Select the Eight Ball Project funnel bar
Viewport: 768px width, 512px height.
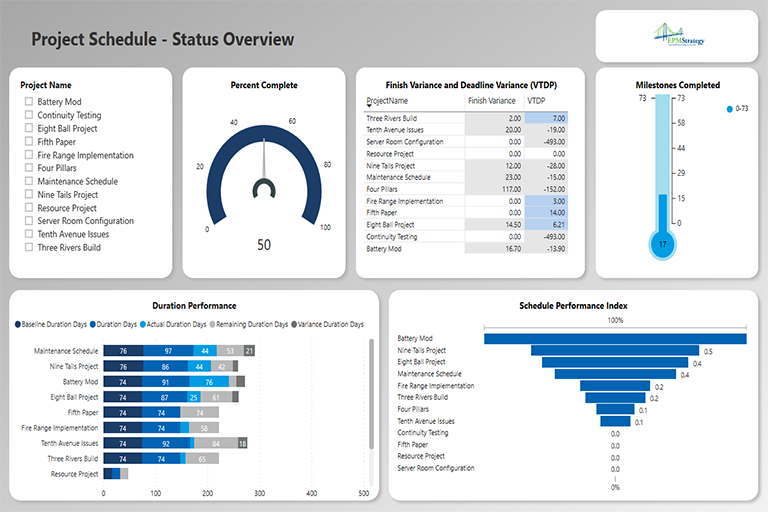click(x=615, y=362)
